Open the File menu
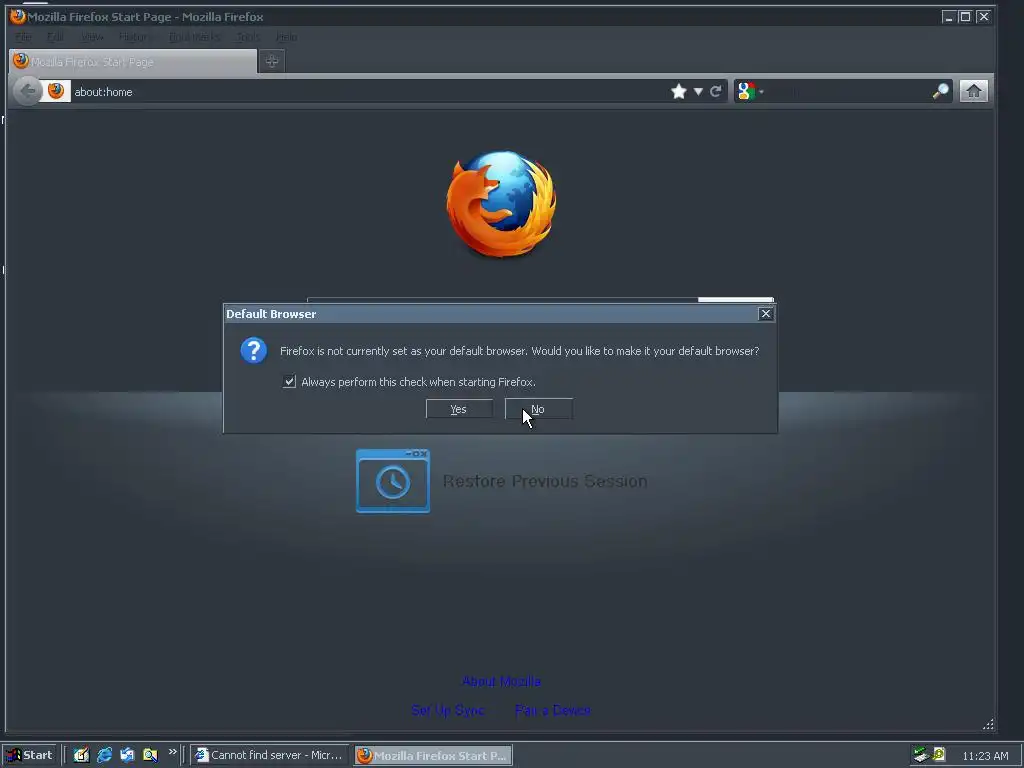 [x=24, y=37]
